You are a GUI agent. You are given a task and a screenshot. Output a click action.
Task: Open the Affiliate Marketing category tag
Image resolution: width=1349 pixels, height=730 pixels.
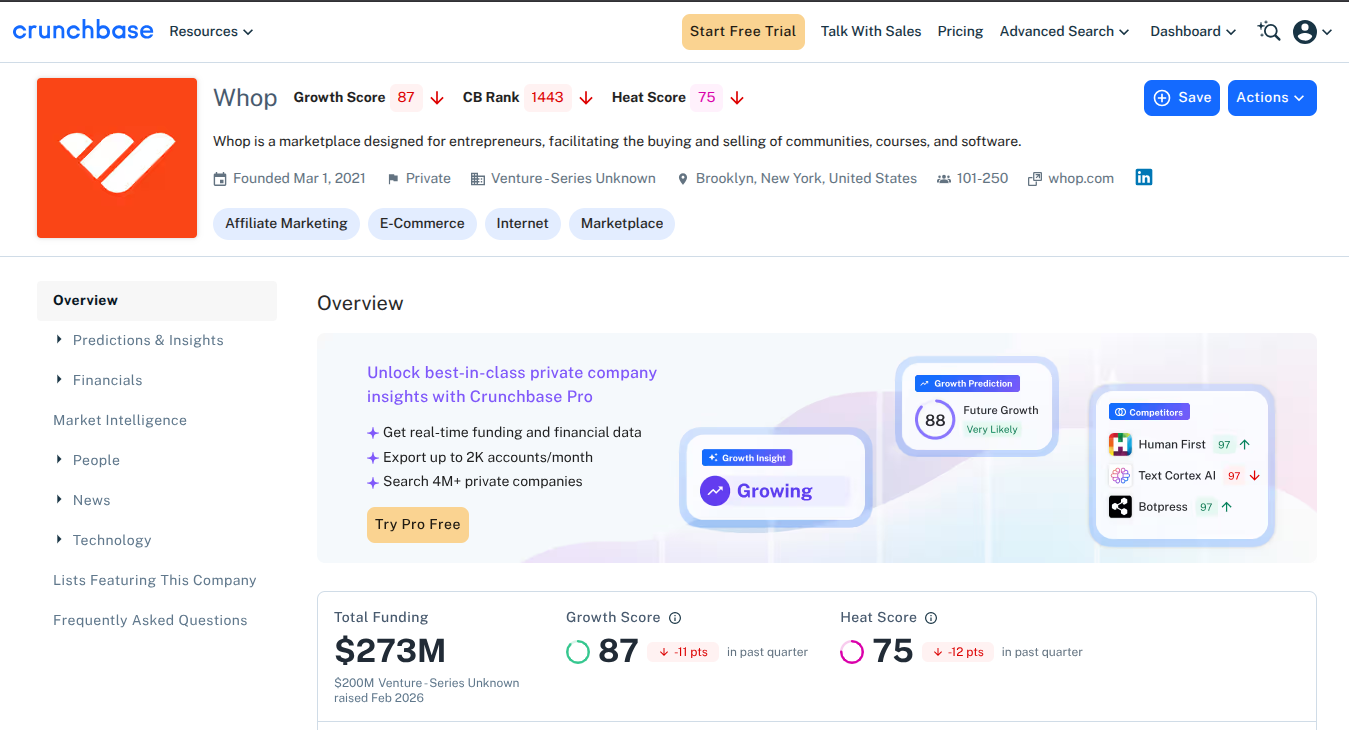286,224
